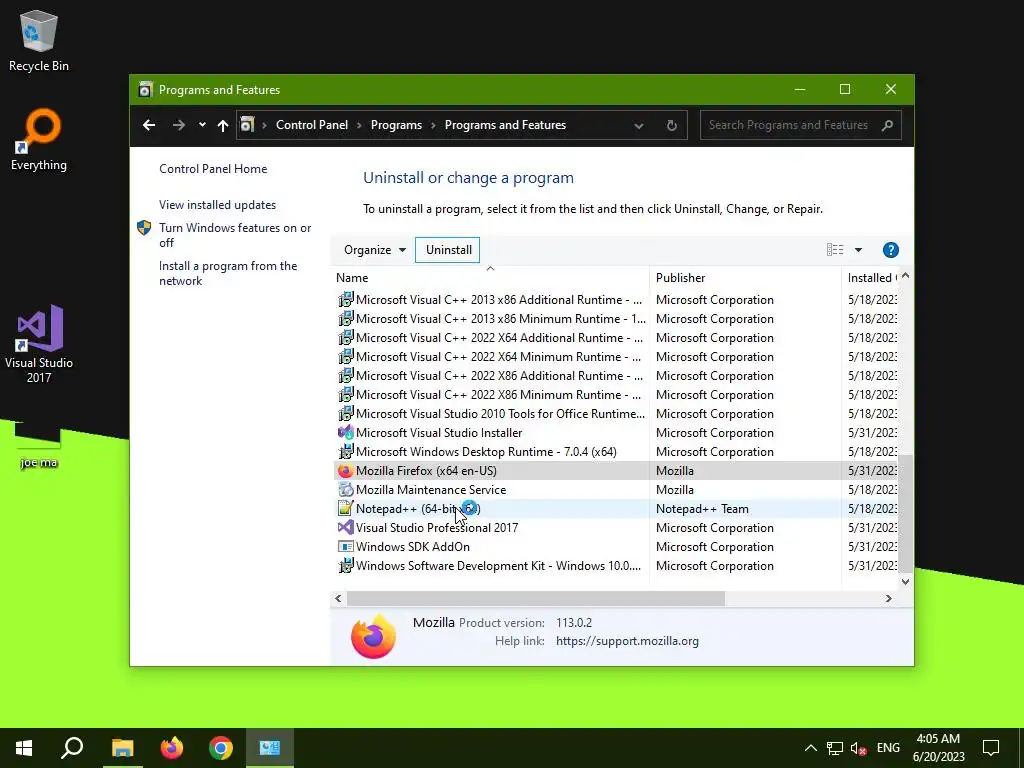Select Microsoft Visual Studio 2010 Tools for Office Runtime
The height and width of the screenshot is (768, 1024).
(x=615, y=413)
